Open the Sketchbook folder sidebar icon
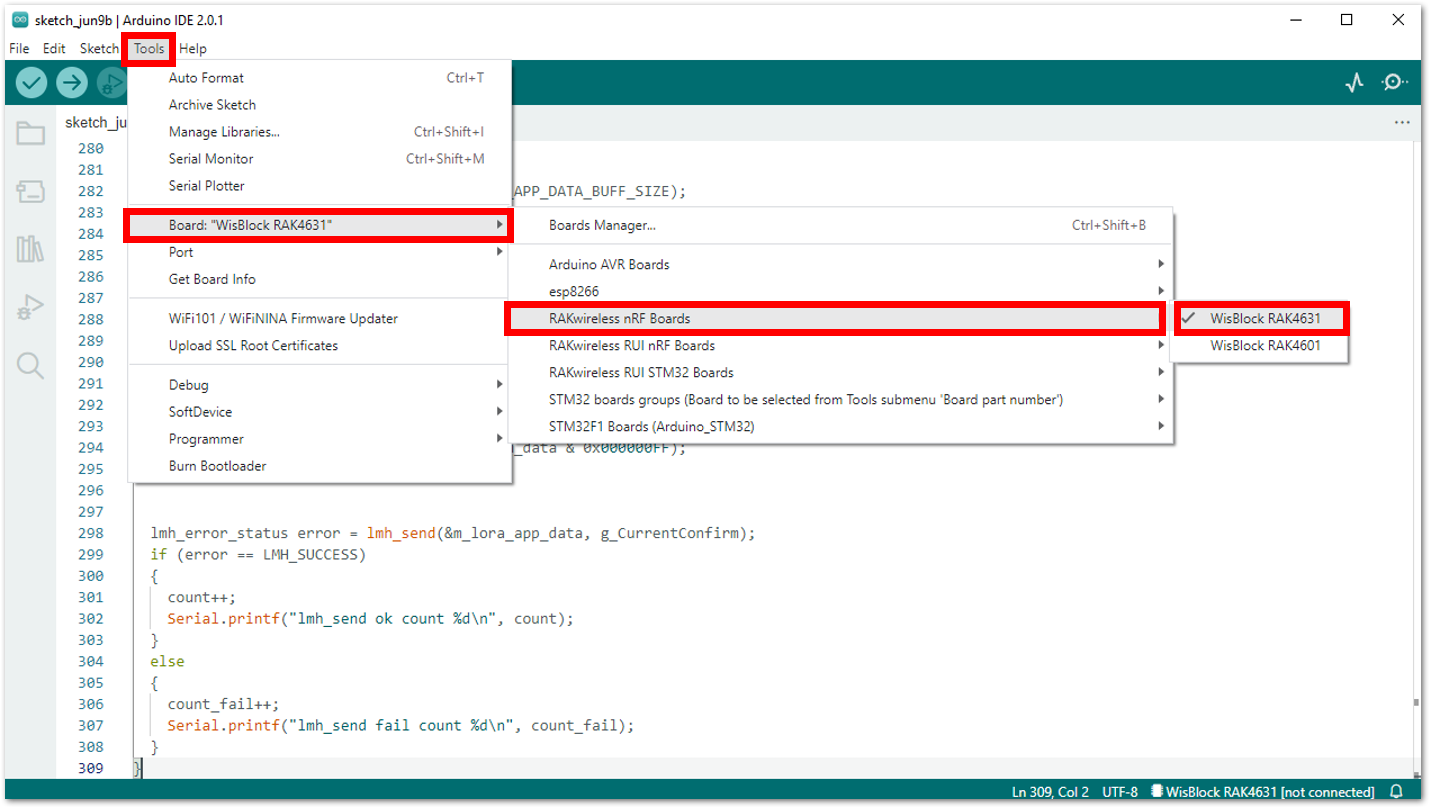 30,133
